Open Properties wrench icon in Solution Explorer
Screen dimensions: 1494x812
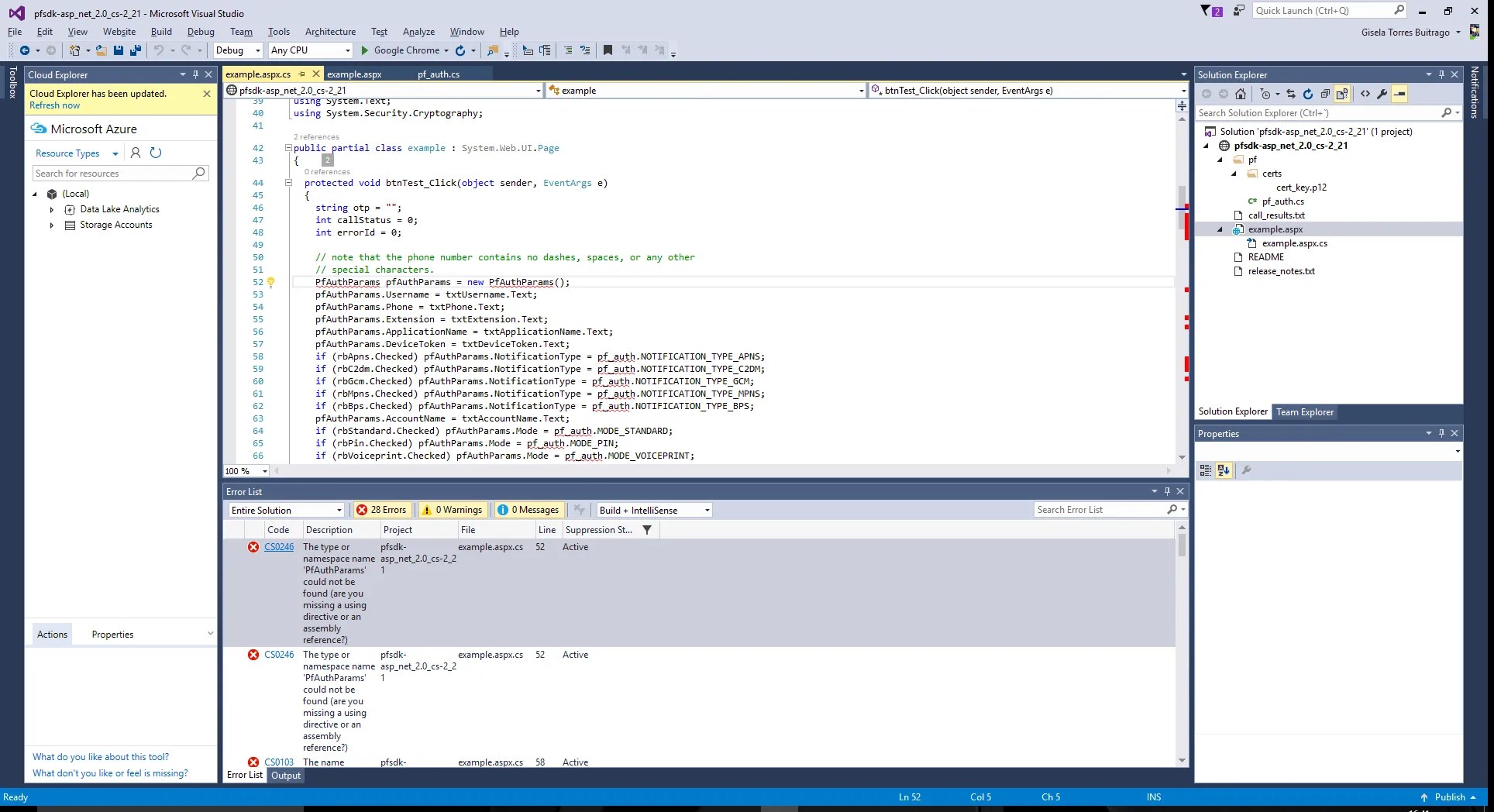(1382, 94)
